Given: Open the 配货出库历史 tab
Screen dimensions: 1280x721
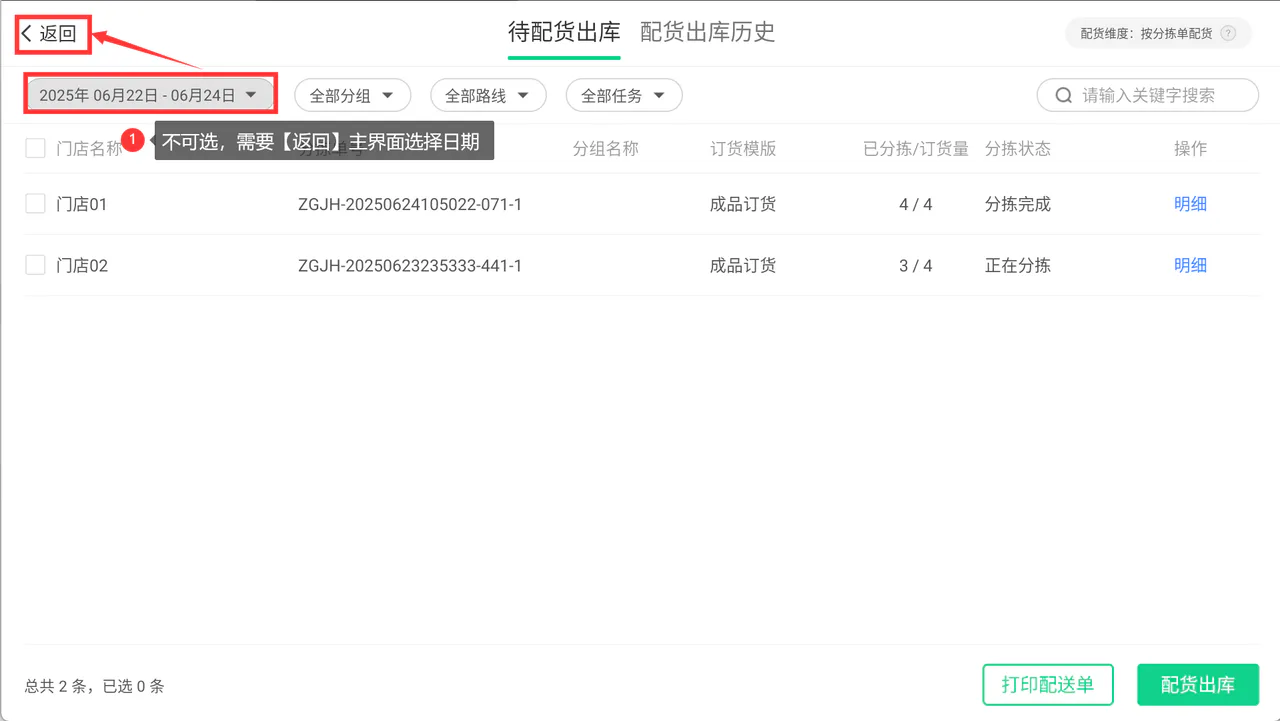Looking at the screenshot, I should [x=708, y=32].
